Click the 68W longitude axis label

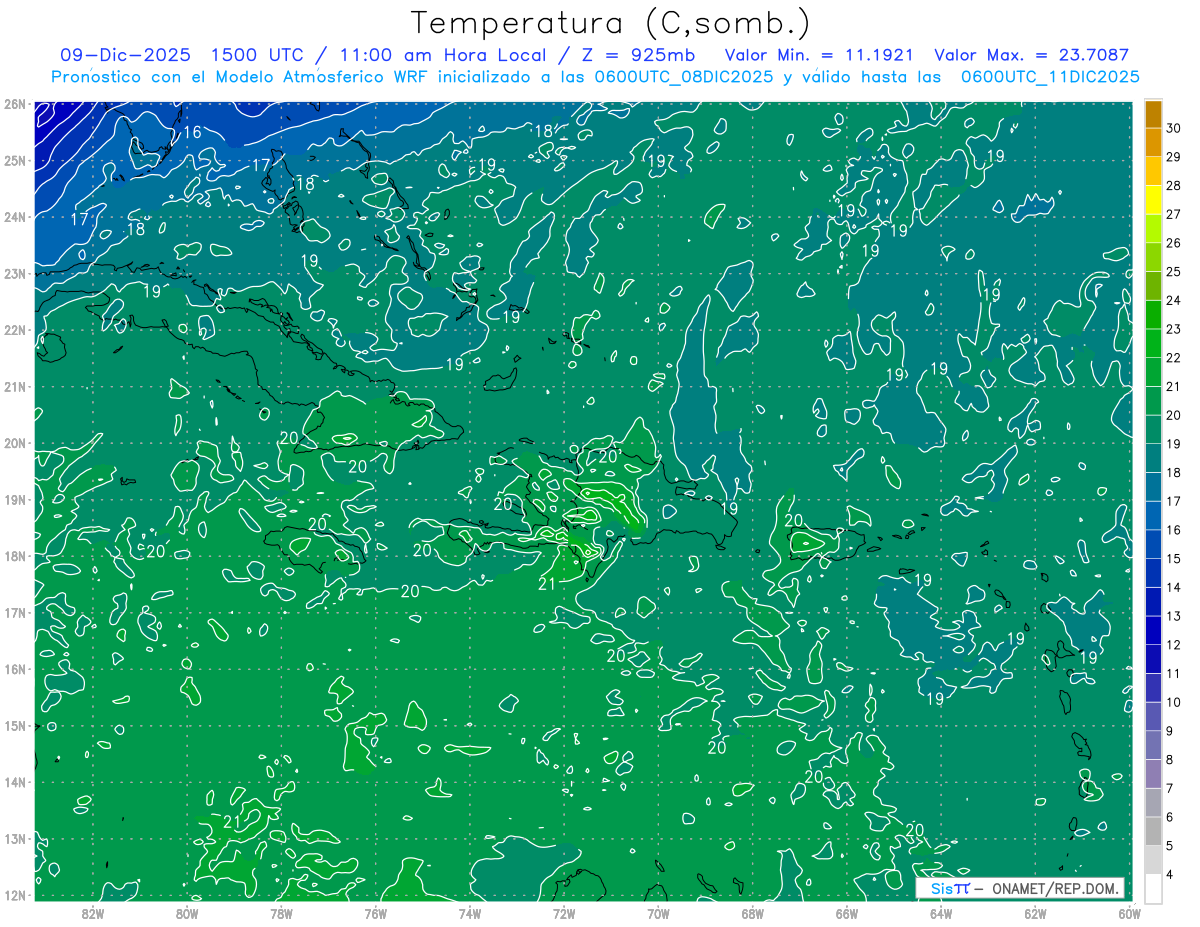[753, 912]
